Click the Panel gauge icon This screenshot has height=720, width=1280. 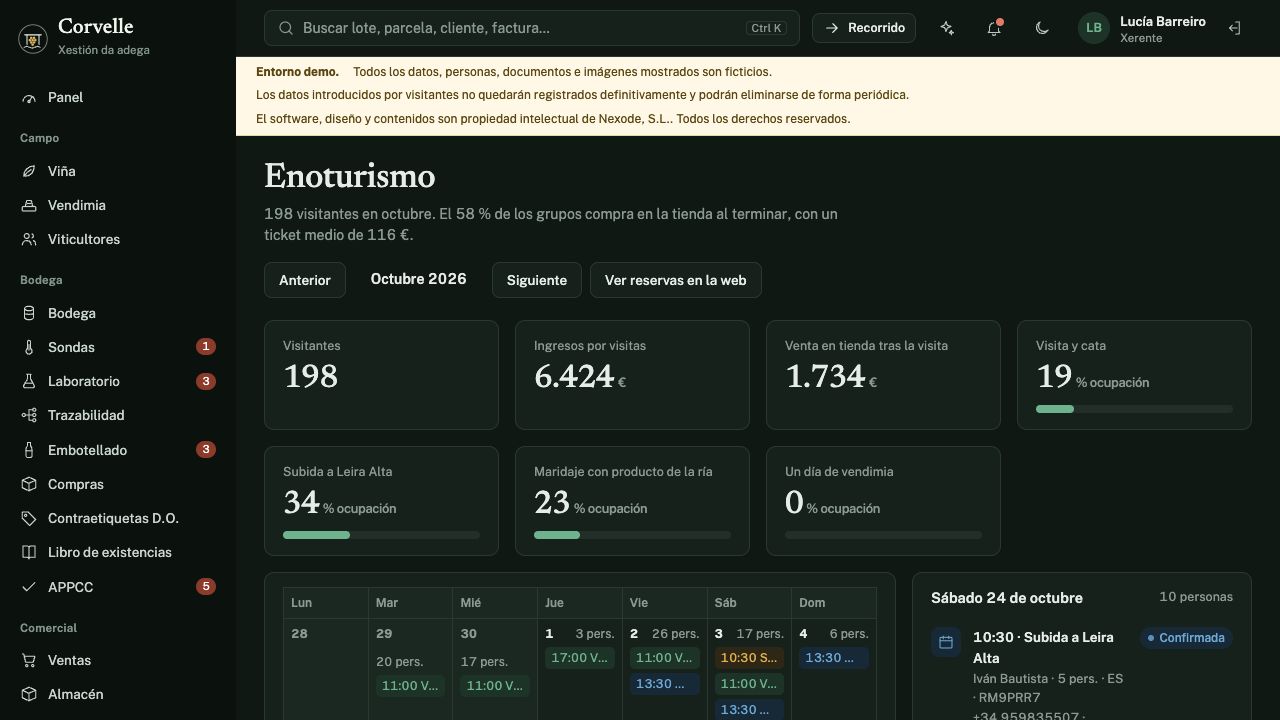29,98
